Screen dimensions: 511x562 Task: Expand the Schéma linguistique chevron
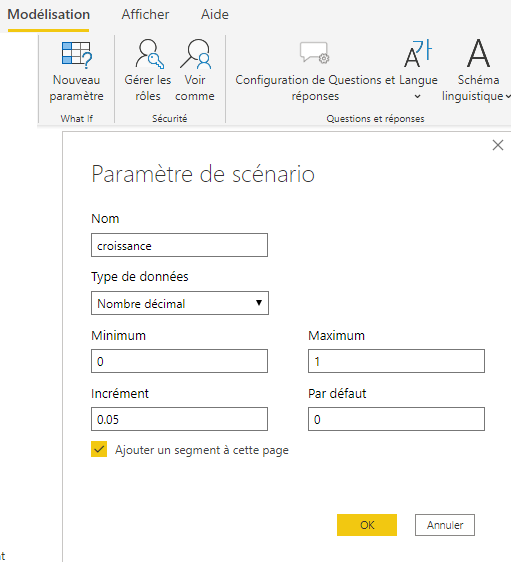pyautogui.click(x=508, y=96)
